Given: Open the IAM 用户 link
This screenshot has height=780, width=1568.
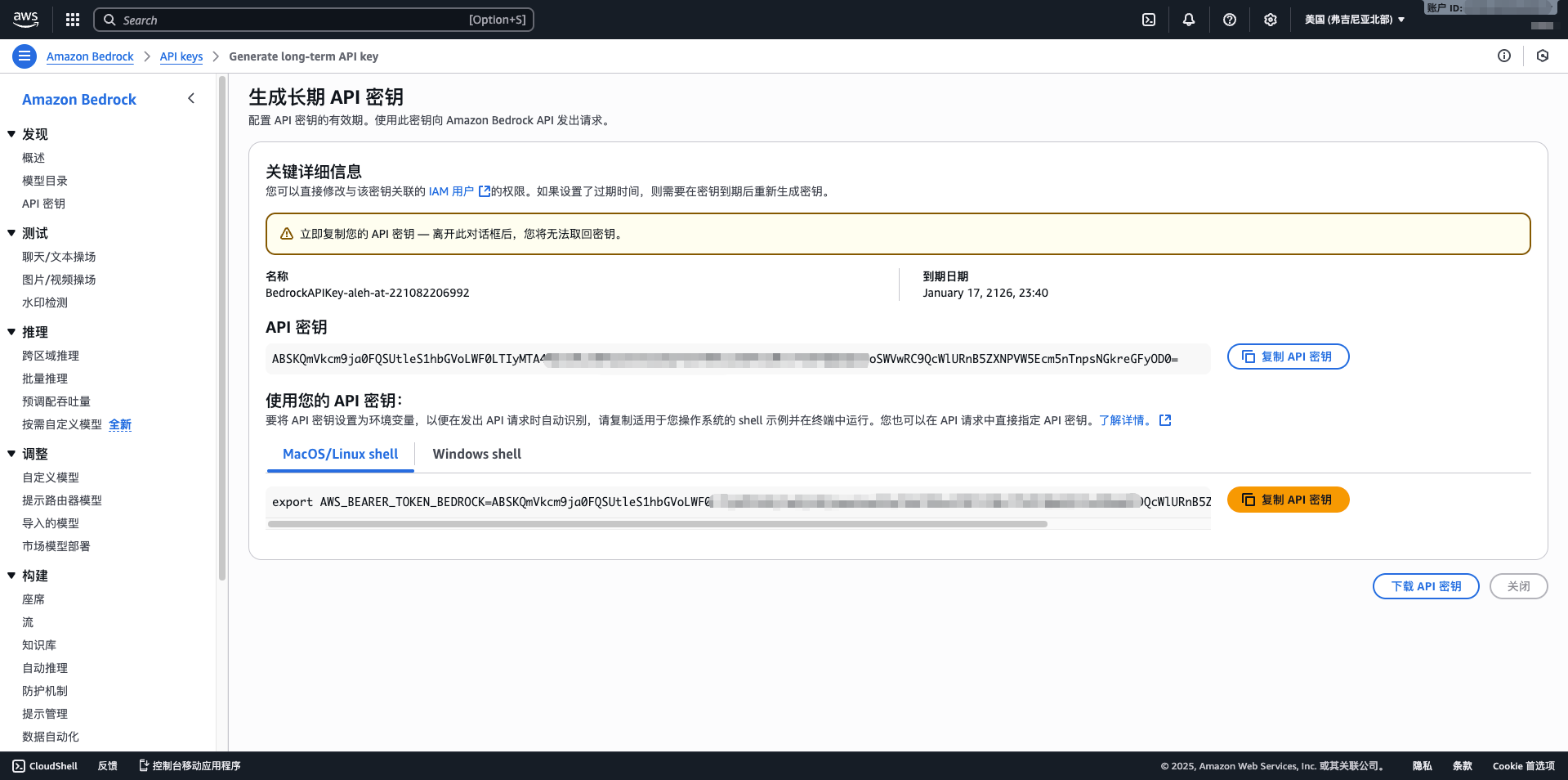Looking at the screenshot, I should tap(450, 191).
